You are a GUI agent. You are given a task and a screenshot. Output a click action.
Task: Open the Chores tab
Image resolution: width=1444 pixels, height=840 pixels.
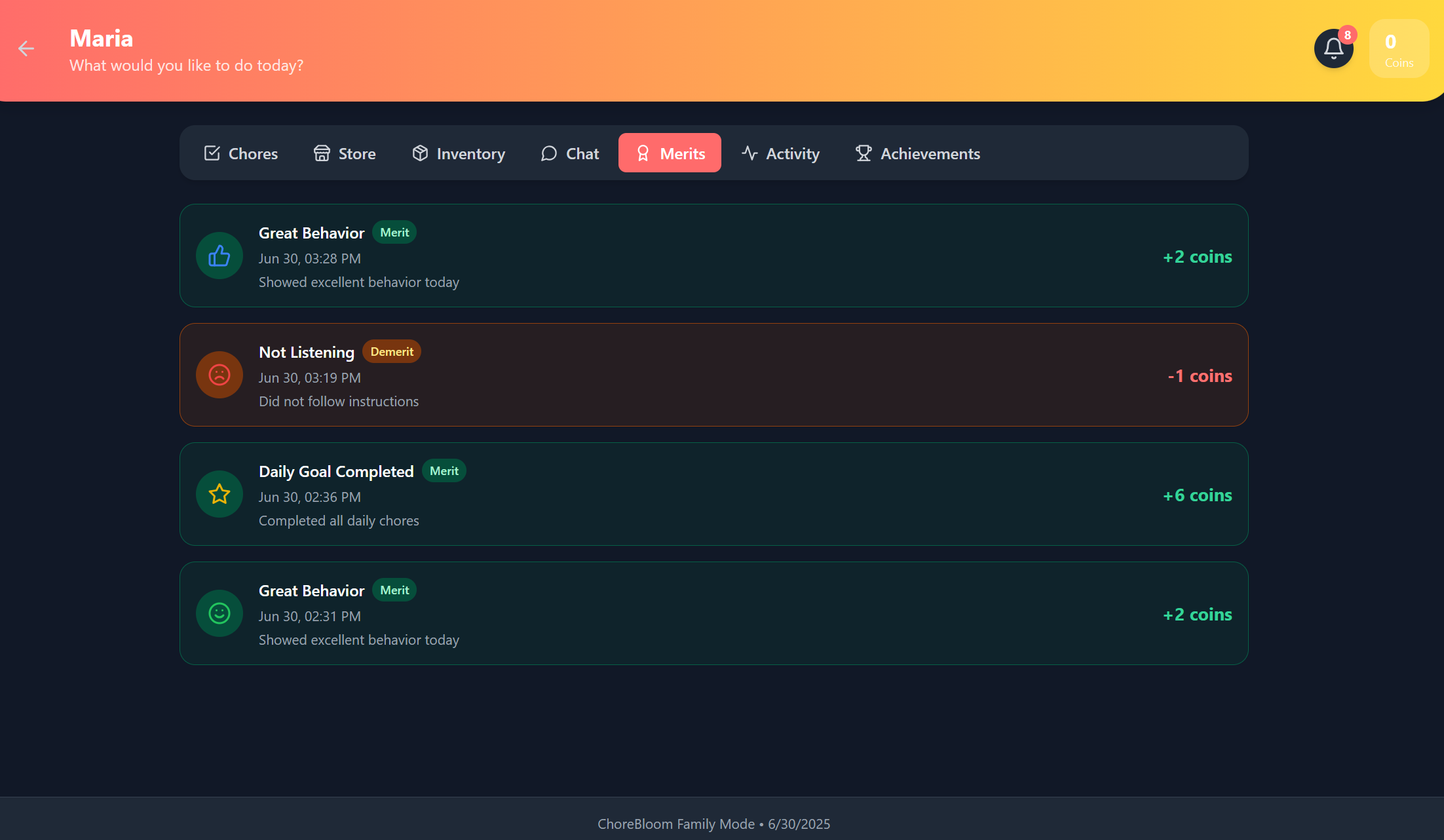click(x=240, y=153)
